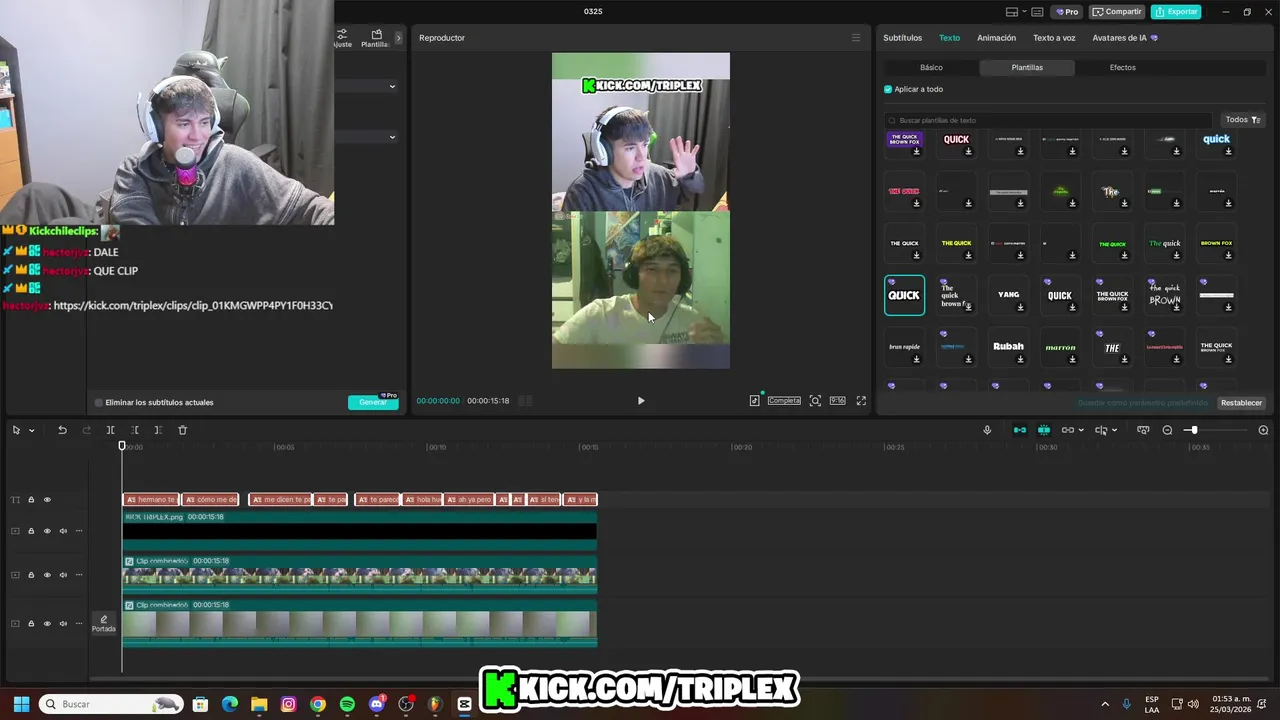Viewport: 1280px width, 720px height.
Task: Toggle auto snapping in timeline toolbar
Action: pyautogui.click(x=1044, y=430)
